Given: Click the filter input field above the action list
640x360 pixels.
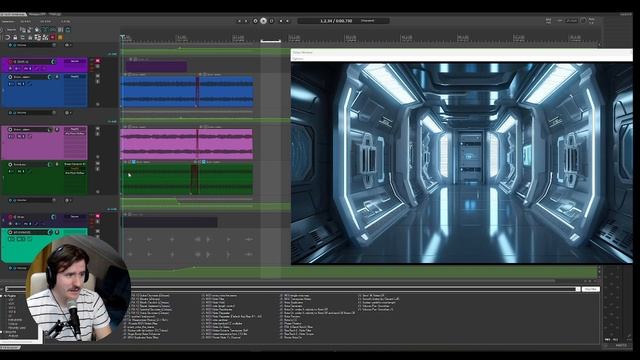Looking at the screenshot, I should point(290,289).
